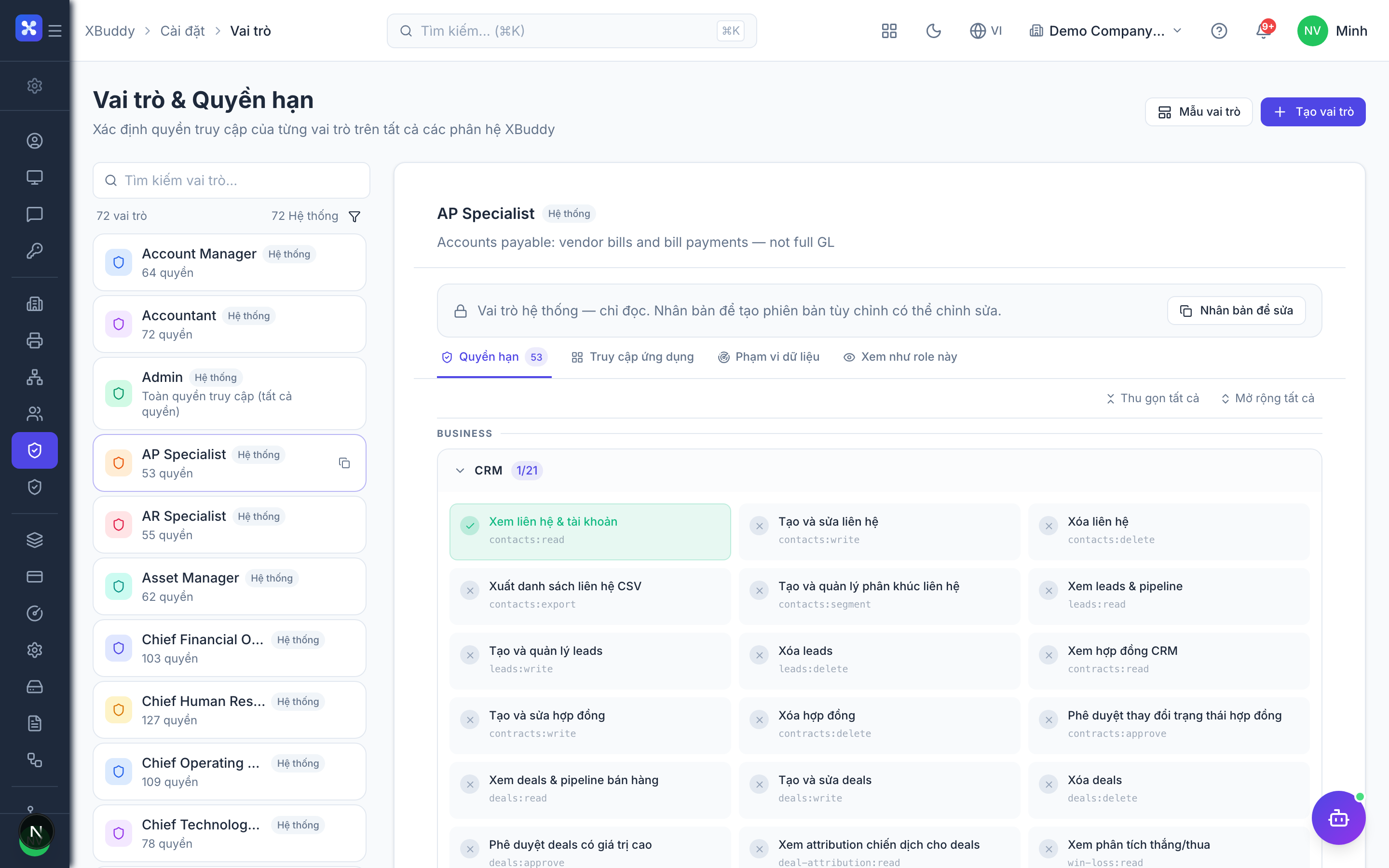Open the org chart icon in sidebar

click(34, 377)
